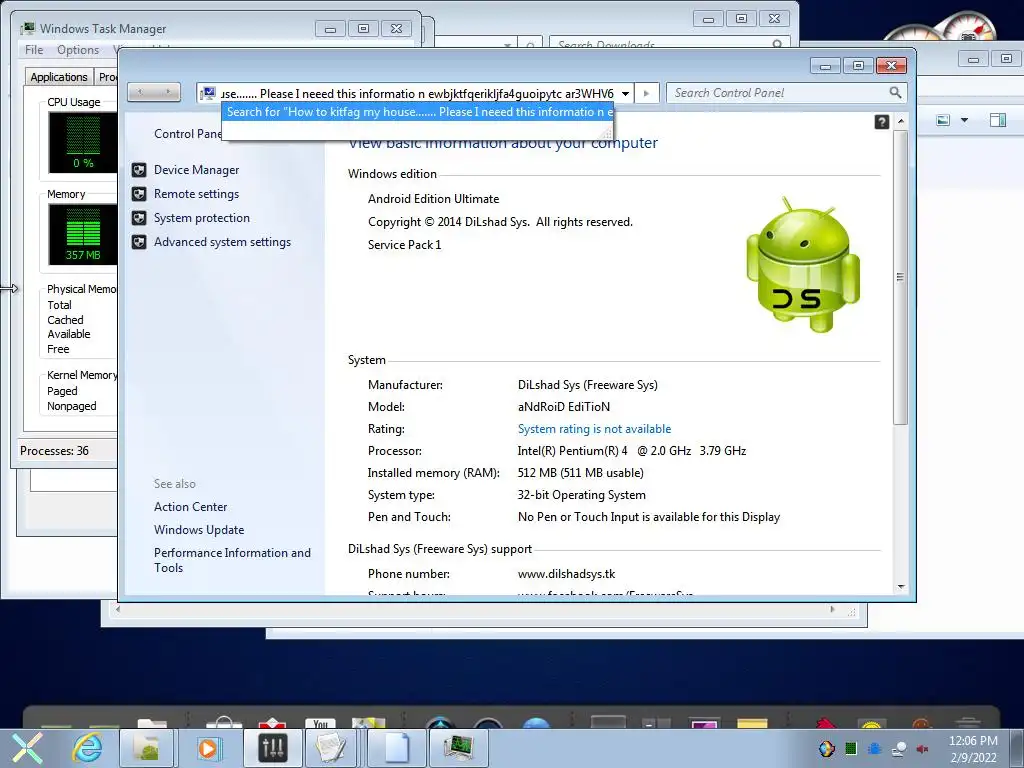
Task: Open Remote settings link
Action: coord(196,194)
